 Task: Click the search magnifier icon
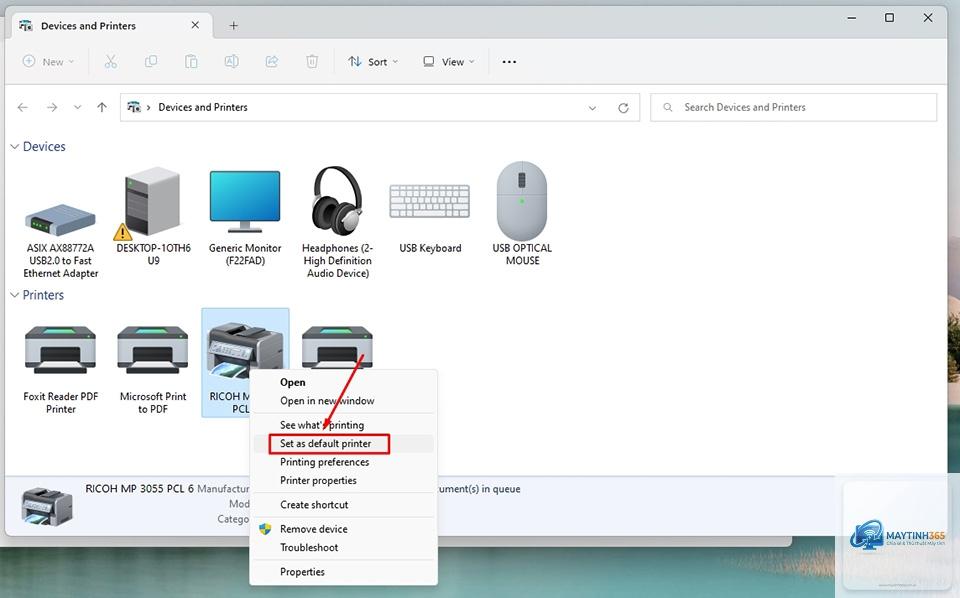coord(668,107)
